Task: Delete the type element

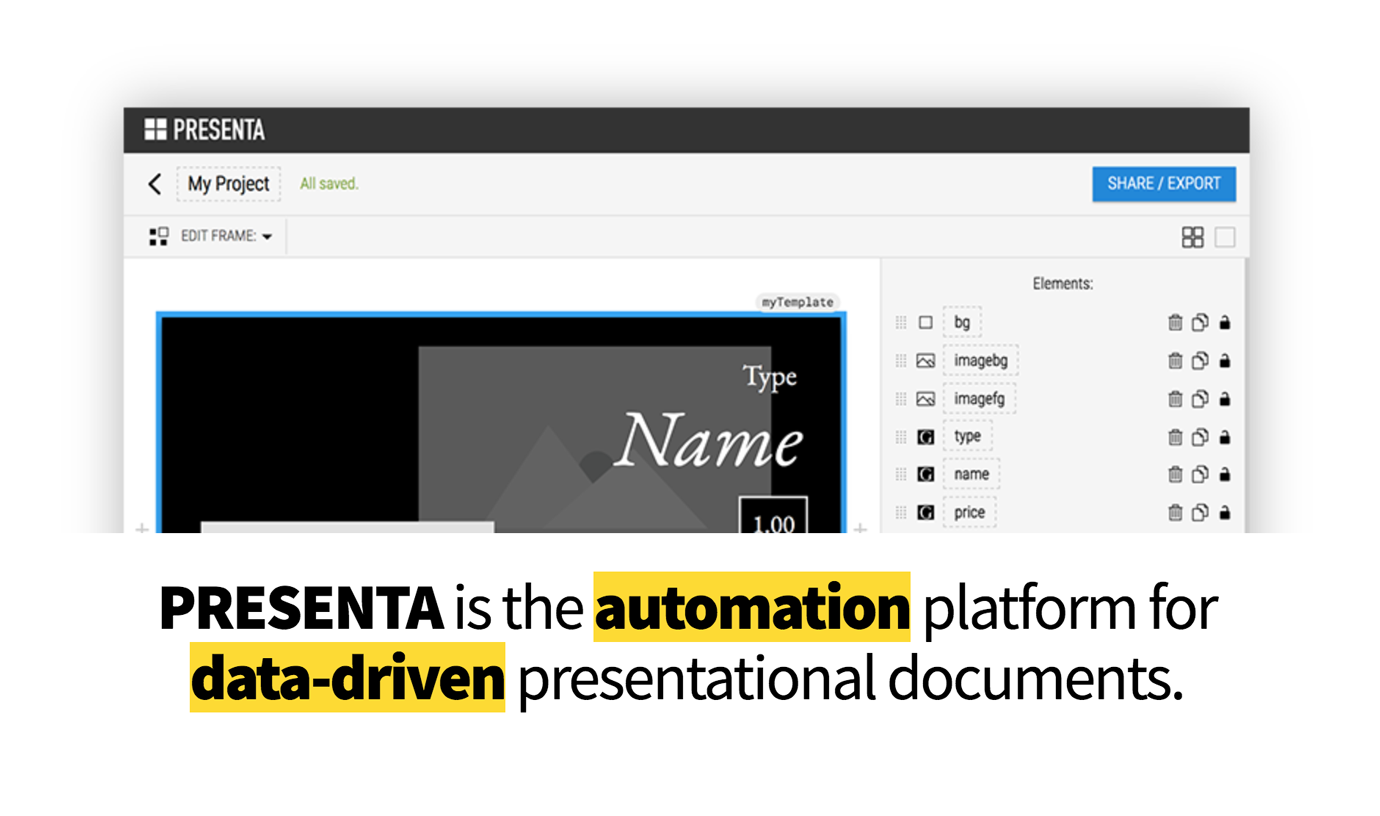Action: [x=1175, y=437]
